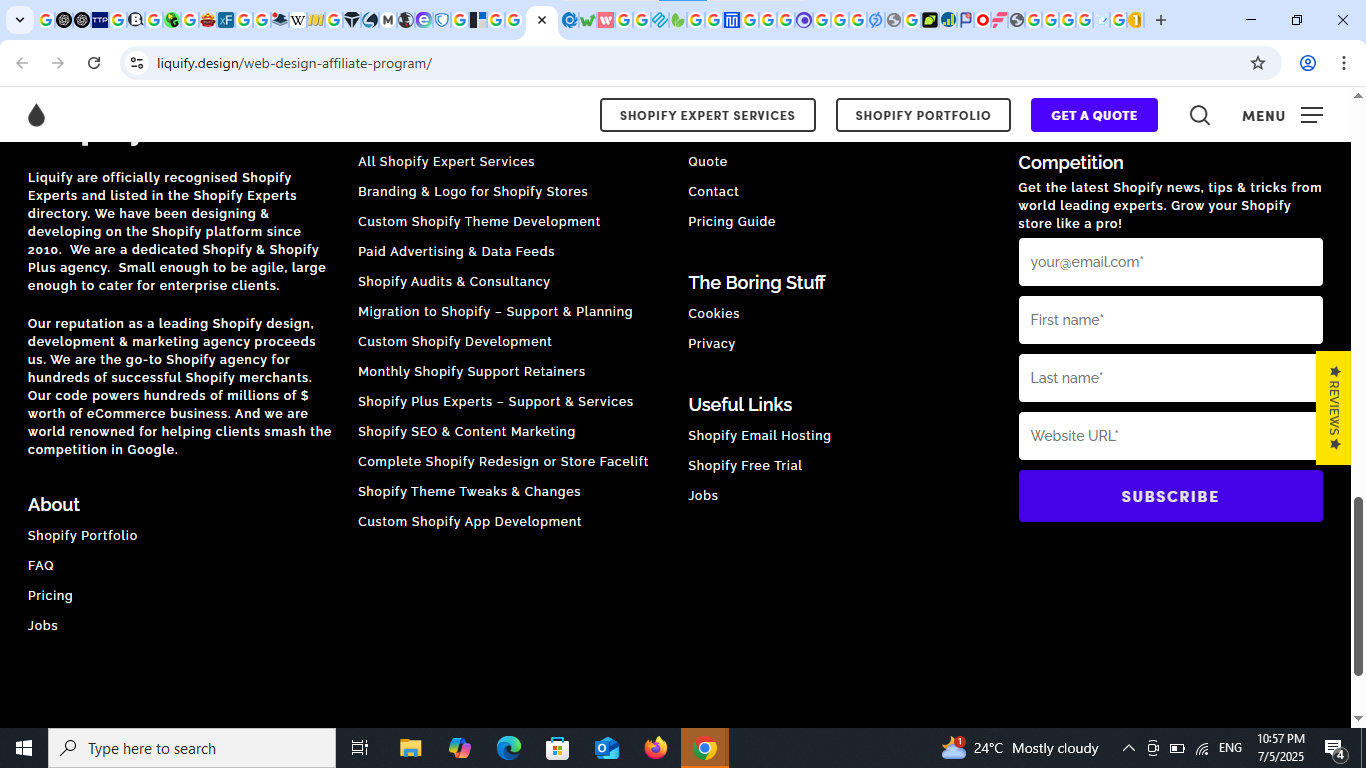Open Task View on the taskbar
1366x768 pixels.
tap(360, 748)
